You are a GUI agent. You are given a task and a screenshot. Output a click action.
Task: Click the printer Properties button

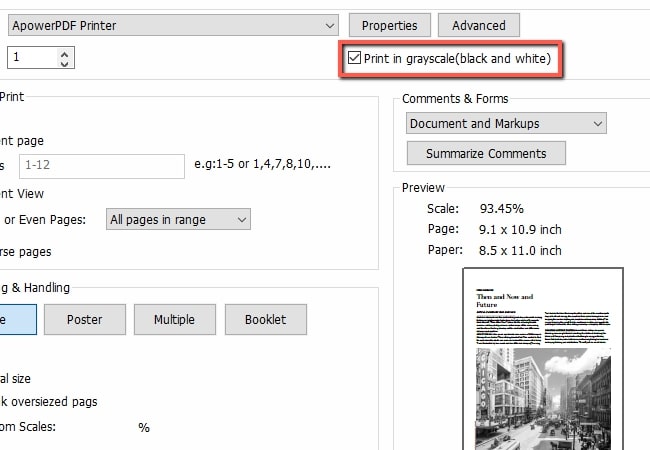[x=389, y=25]
